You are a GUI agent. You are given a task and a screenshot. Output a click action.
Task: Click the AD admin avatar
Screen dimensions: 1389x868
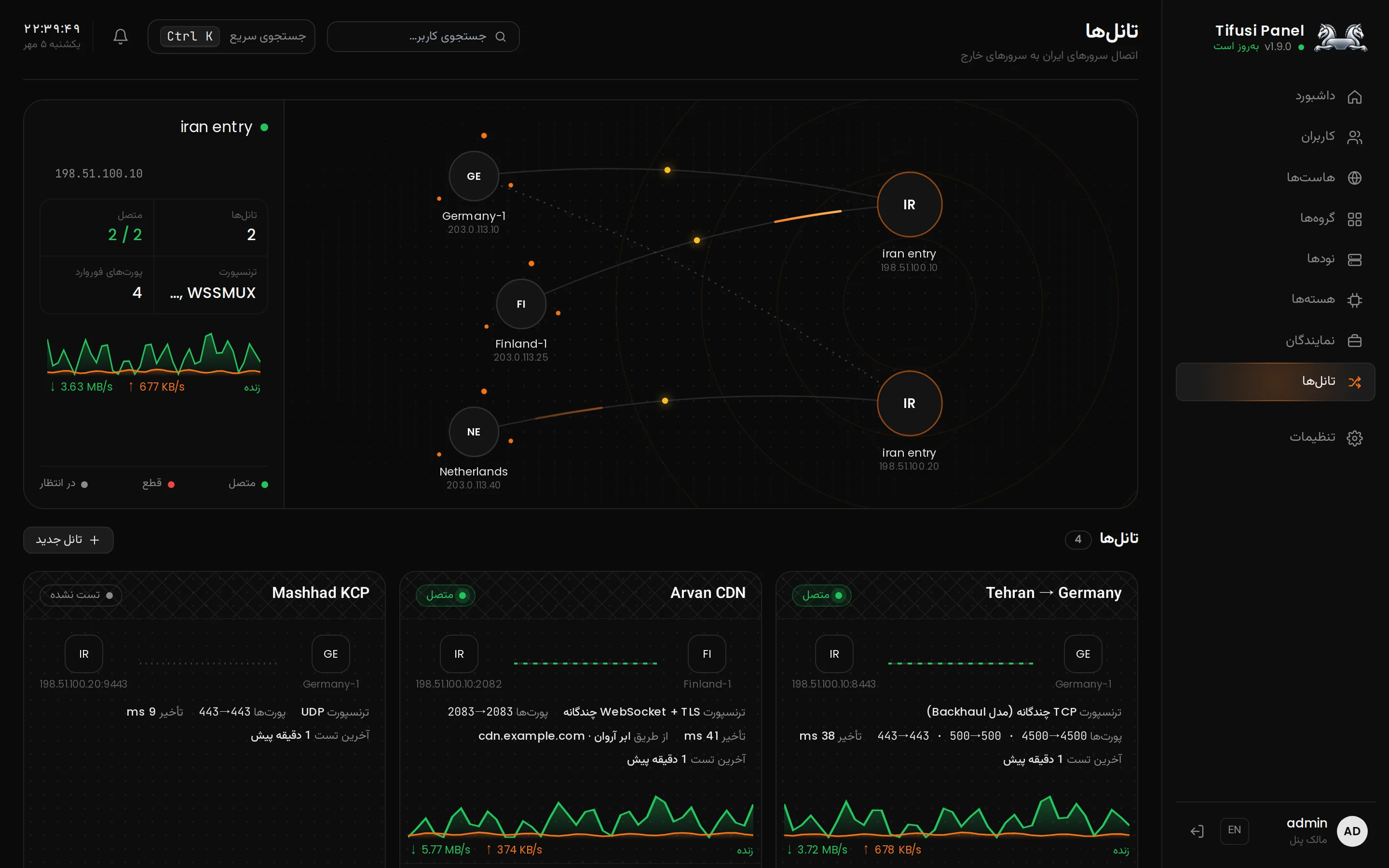coord(1352,831)
